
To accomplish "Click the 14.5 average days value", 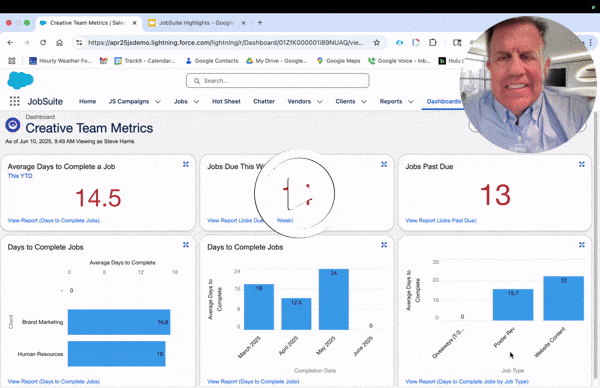I will [98, 198].
